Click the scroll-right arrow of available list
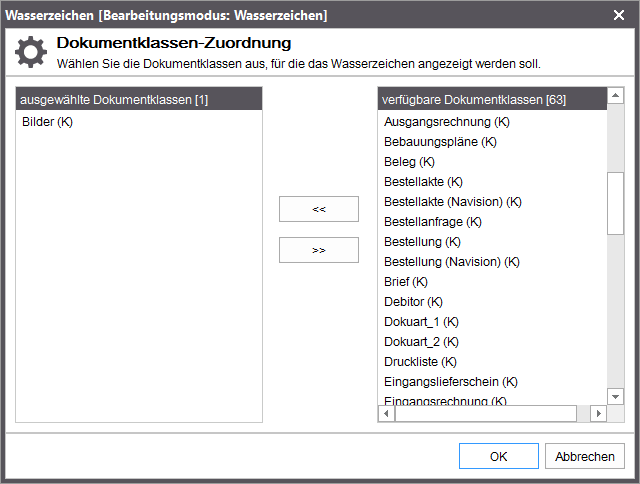The image size is (640, 484). (598, 413)
